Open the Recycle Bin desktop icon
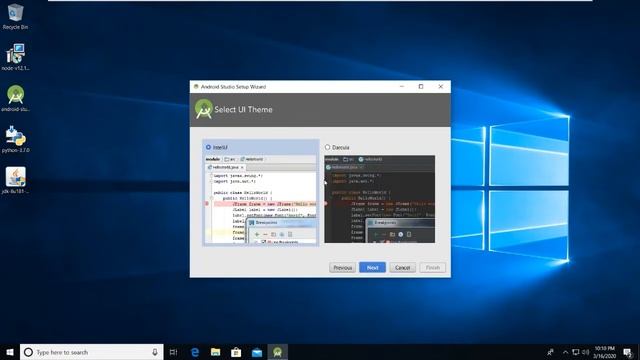The height and width of the screenshot is (360, 640). pos(16,16)
